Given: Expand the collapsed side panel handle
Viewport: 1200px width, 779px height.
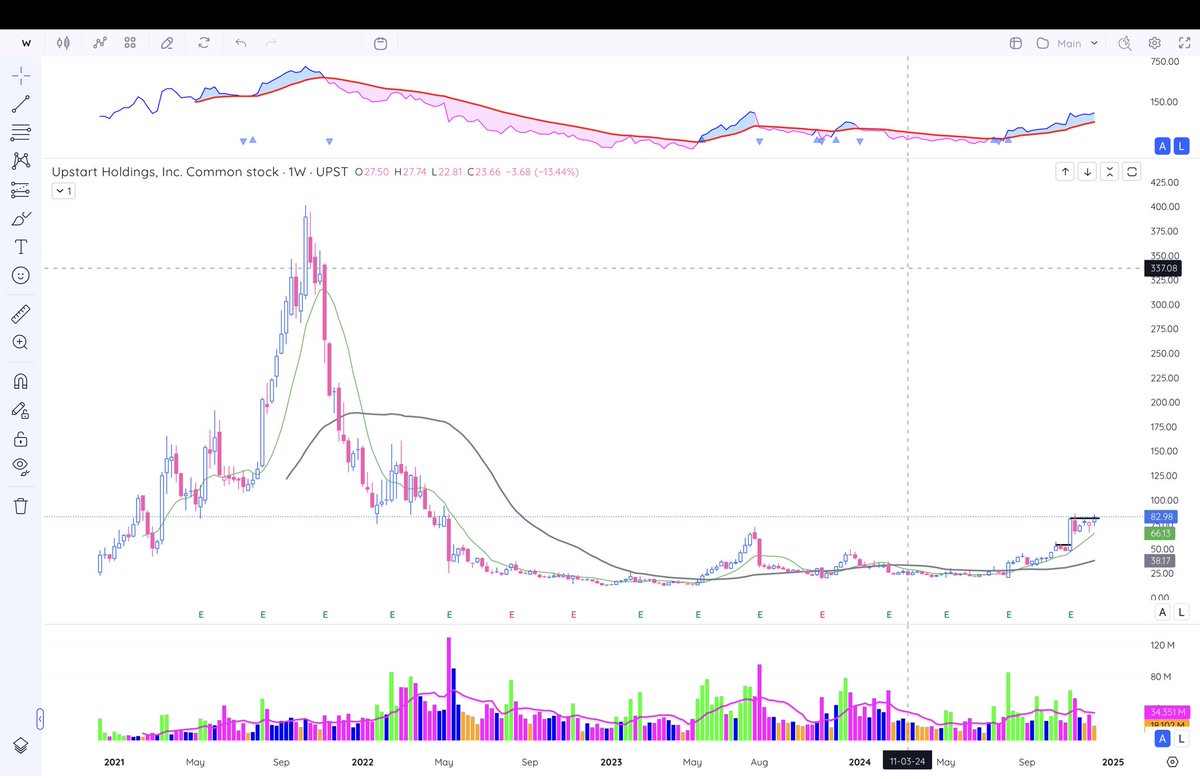Looking at the screenshot, I should coord(39,718).
